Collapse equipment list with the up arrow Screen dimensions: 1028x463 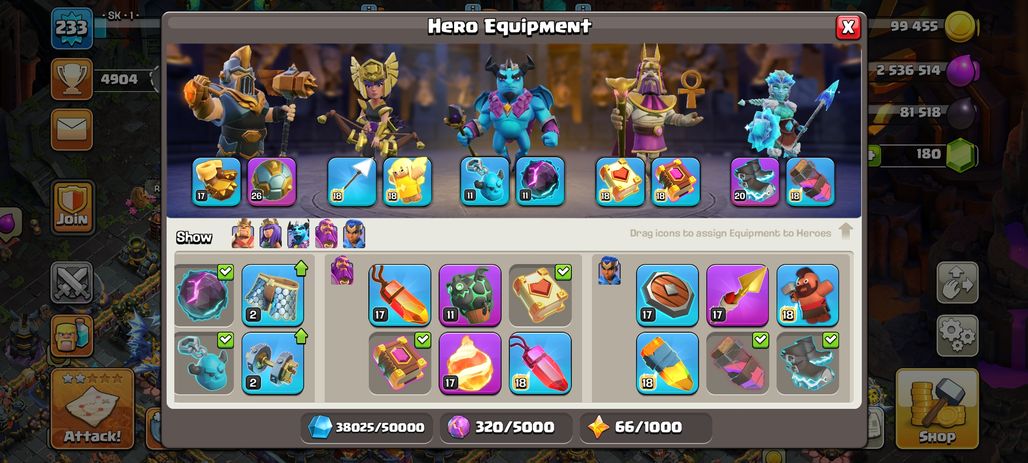tap(846, 232)
